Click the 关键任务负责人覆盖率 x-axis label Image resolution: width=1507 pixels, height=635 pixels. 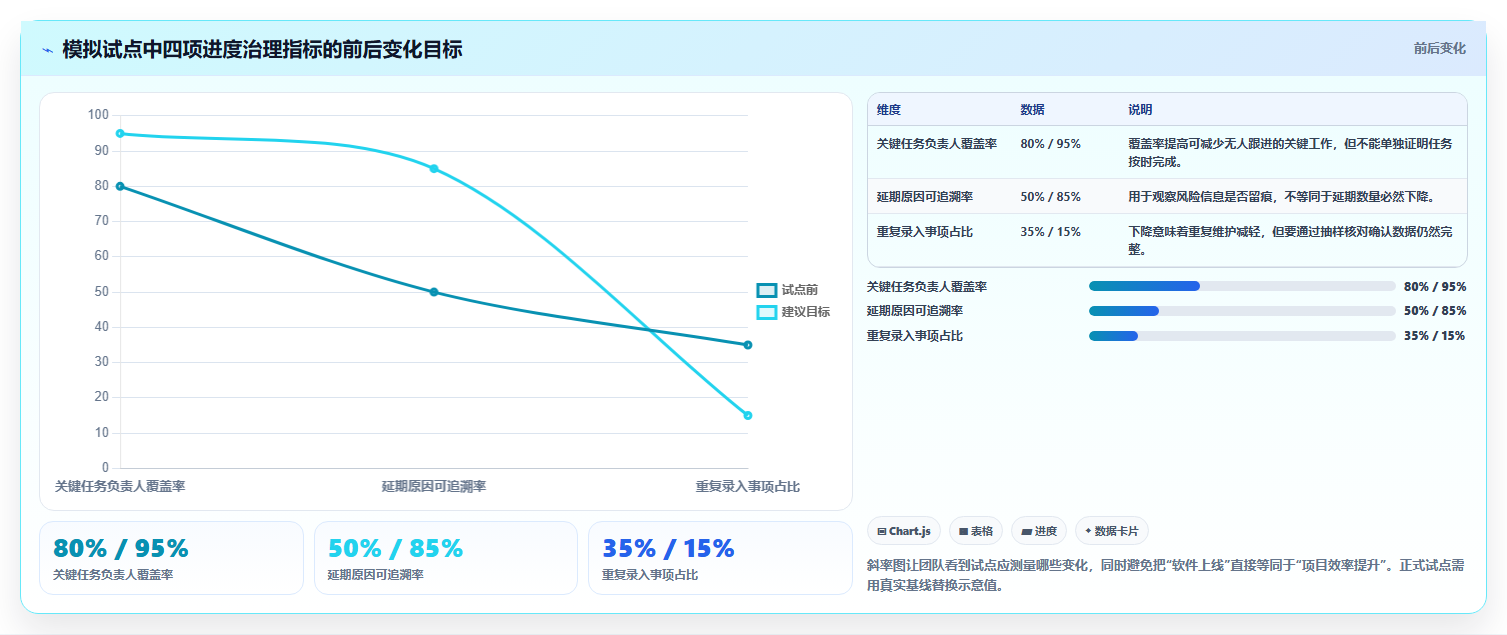(120, 487)
